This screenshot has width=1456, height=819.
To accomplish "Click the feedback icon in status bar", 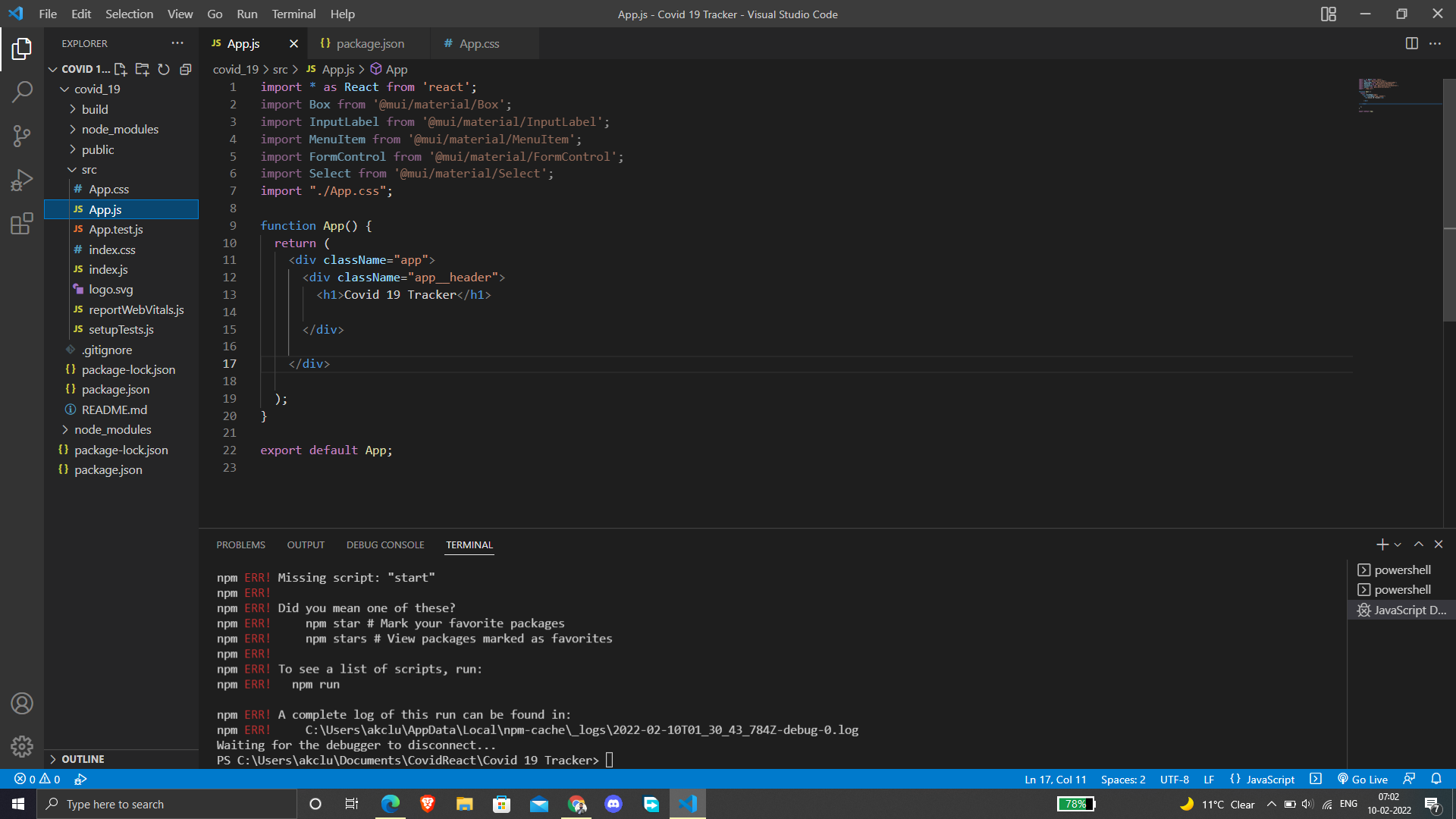I will (x=1409, y=779).
